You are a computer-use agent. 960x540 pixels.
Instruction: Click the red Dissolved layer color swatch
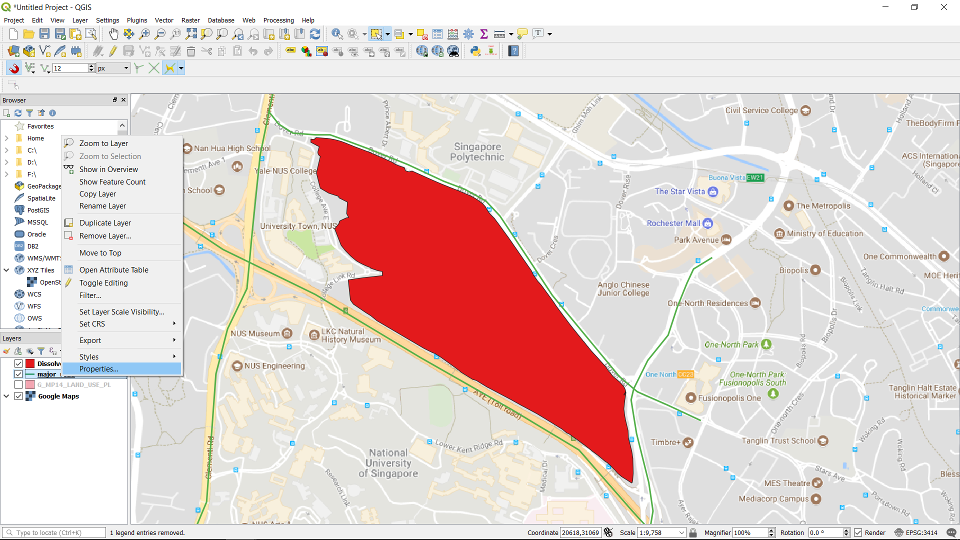[x=30, y=363]
